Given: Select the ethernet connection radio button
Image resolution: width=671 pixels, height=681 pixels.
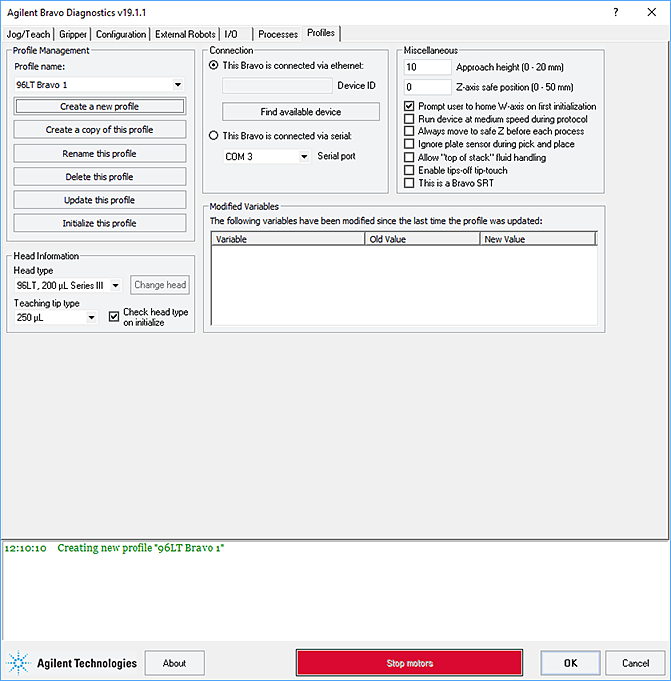Looking at the screenshot, I should 213,65.
